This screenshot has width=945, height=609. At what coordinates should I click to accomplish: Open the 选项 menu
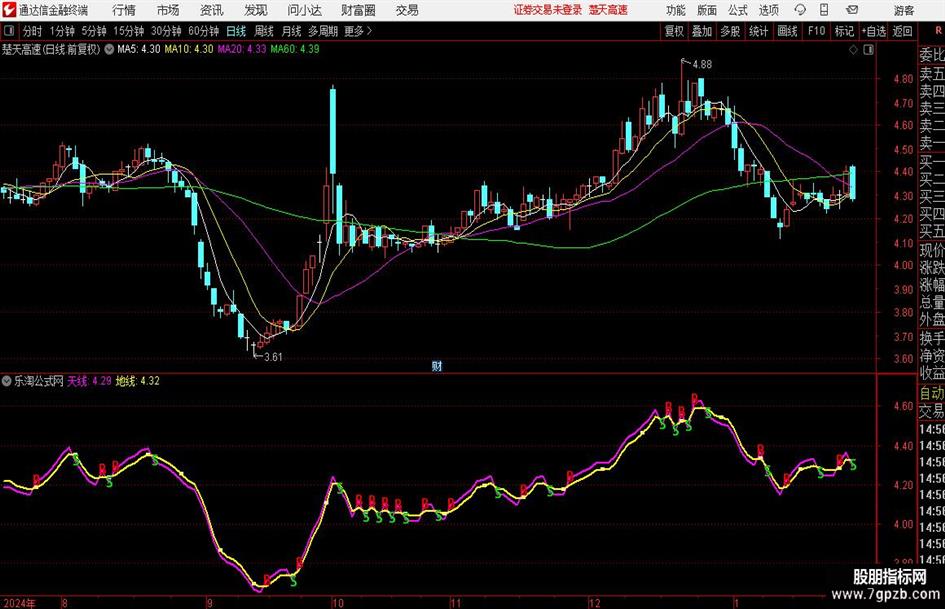click(x=769, y=10)
